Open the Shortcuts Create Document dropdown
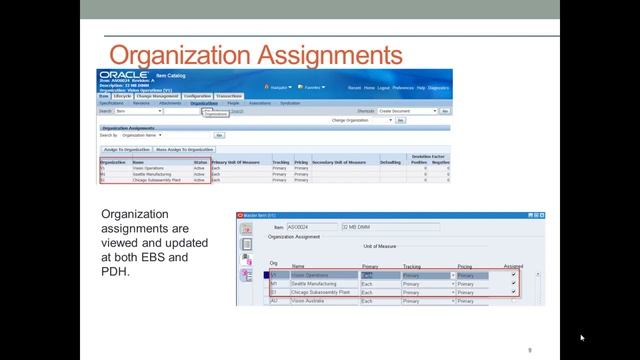This screenshot has height=360, width=640. pyautogui.click(x=407, y=111)
